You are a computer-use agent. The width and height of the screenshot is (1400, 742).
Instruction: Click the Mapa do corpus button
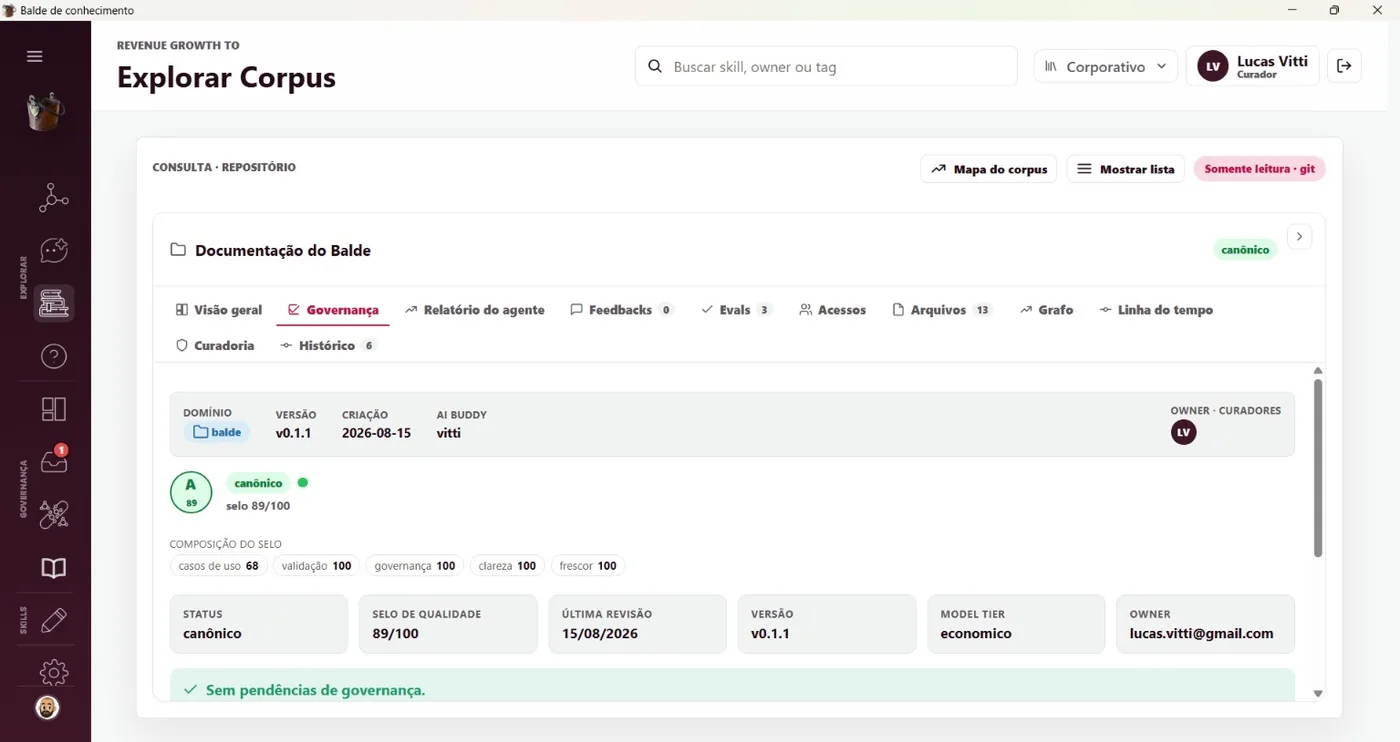pyautogui.click(x=989, y=169)
